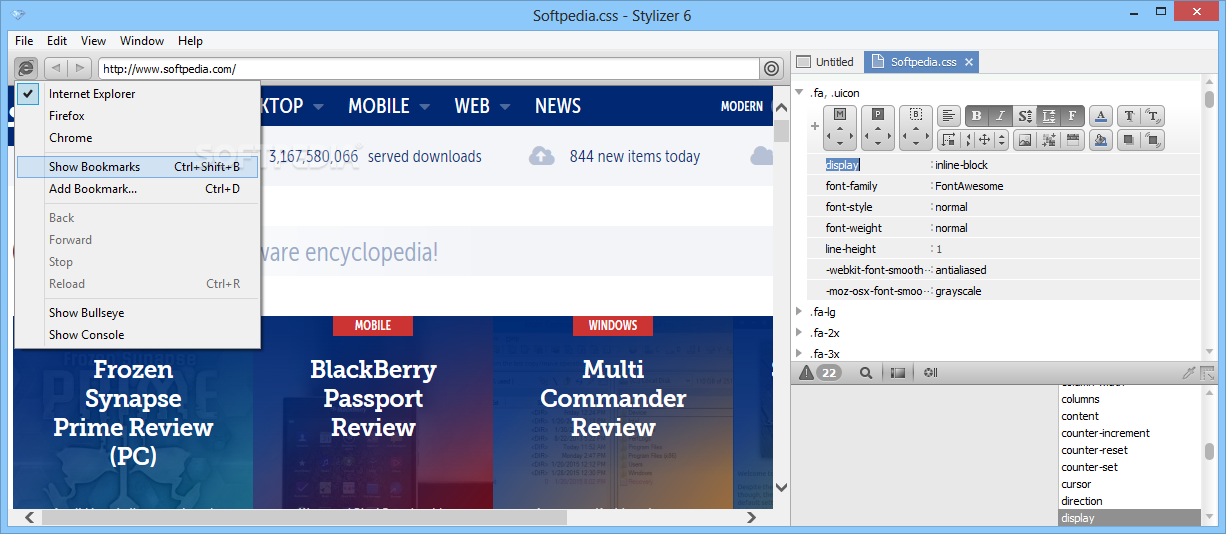The image size is (1226, 534).
Task: Expand the .fa-lg rule
Action: (799, 312)
